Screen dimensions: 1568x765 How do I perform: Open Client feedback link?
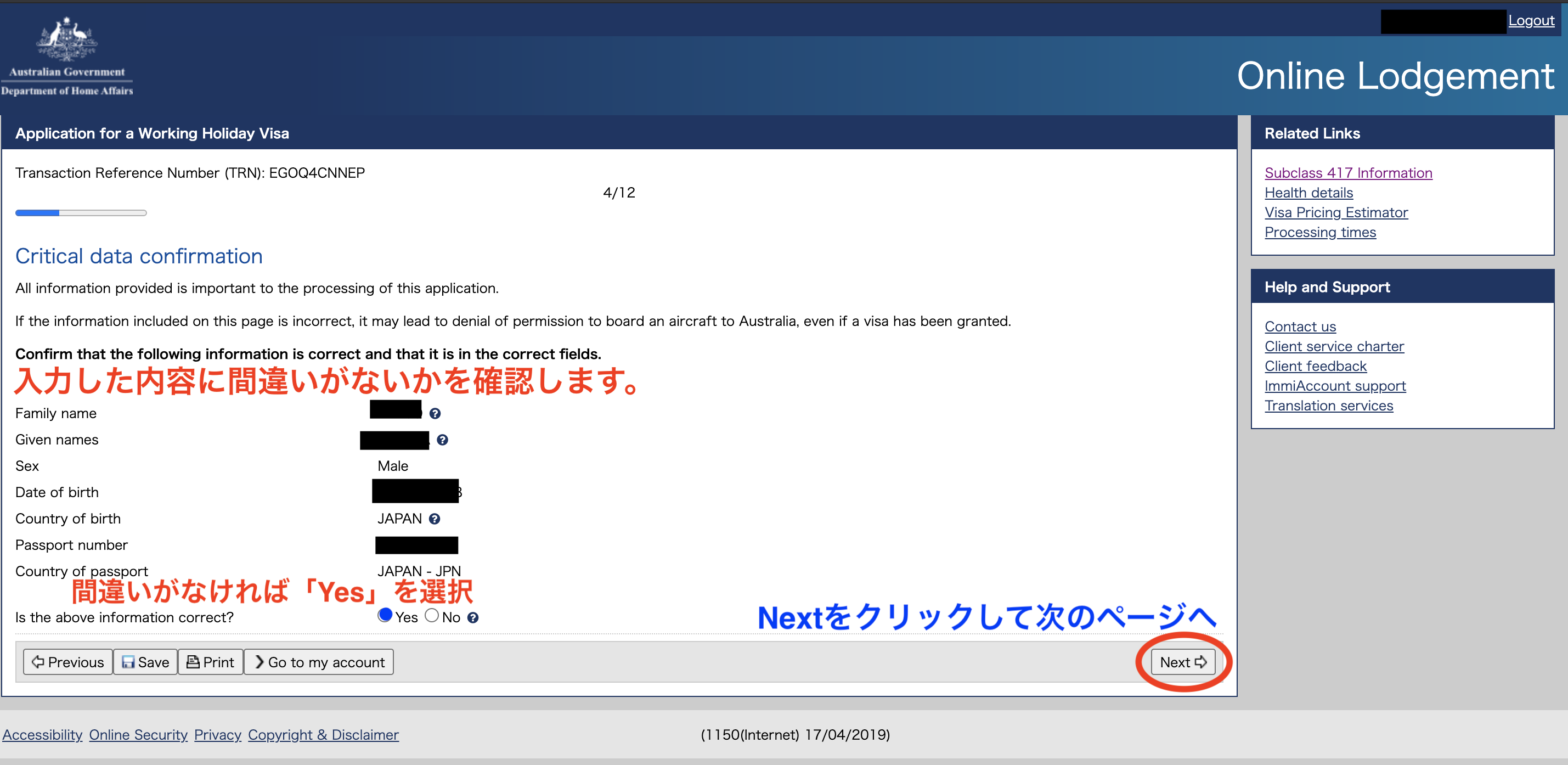[1316, 367]
